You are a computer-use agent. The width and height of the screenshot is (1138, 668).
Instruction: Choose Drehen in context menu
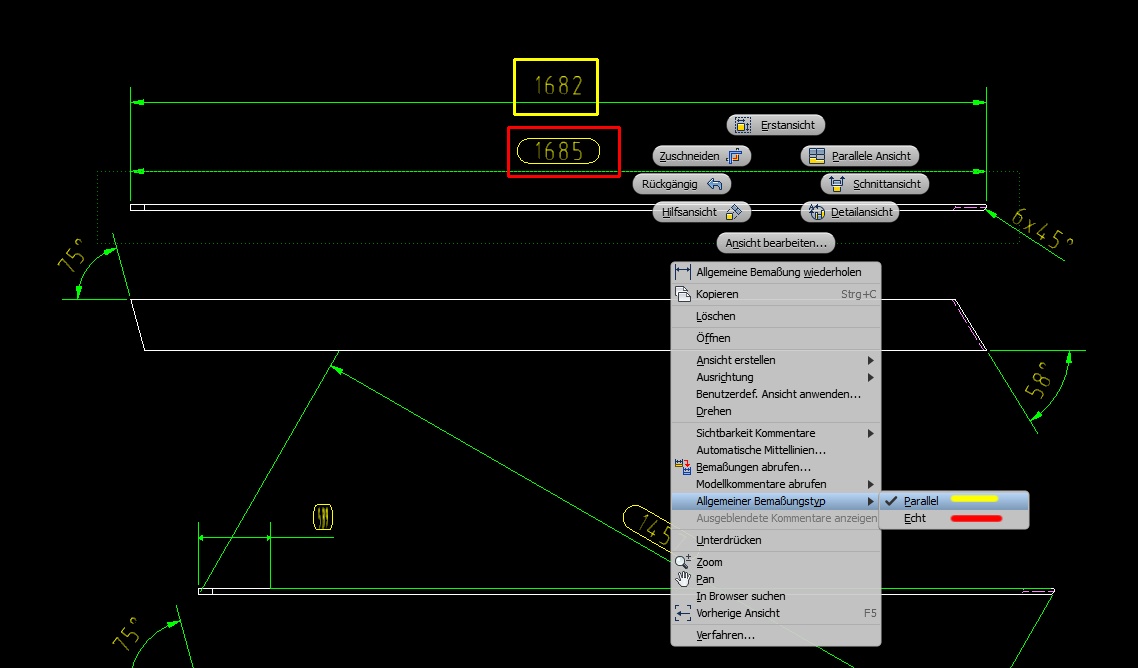pos(776,411)
